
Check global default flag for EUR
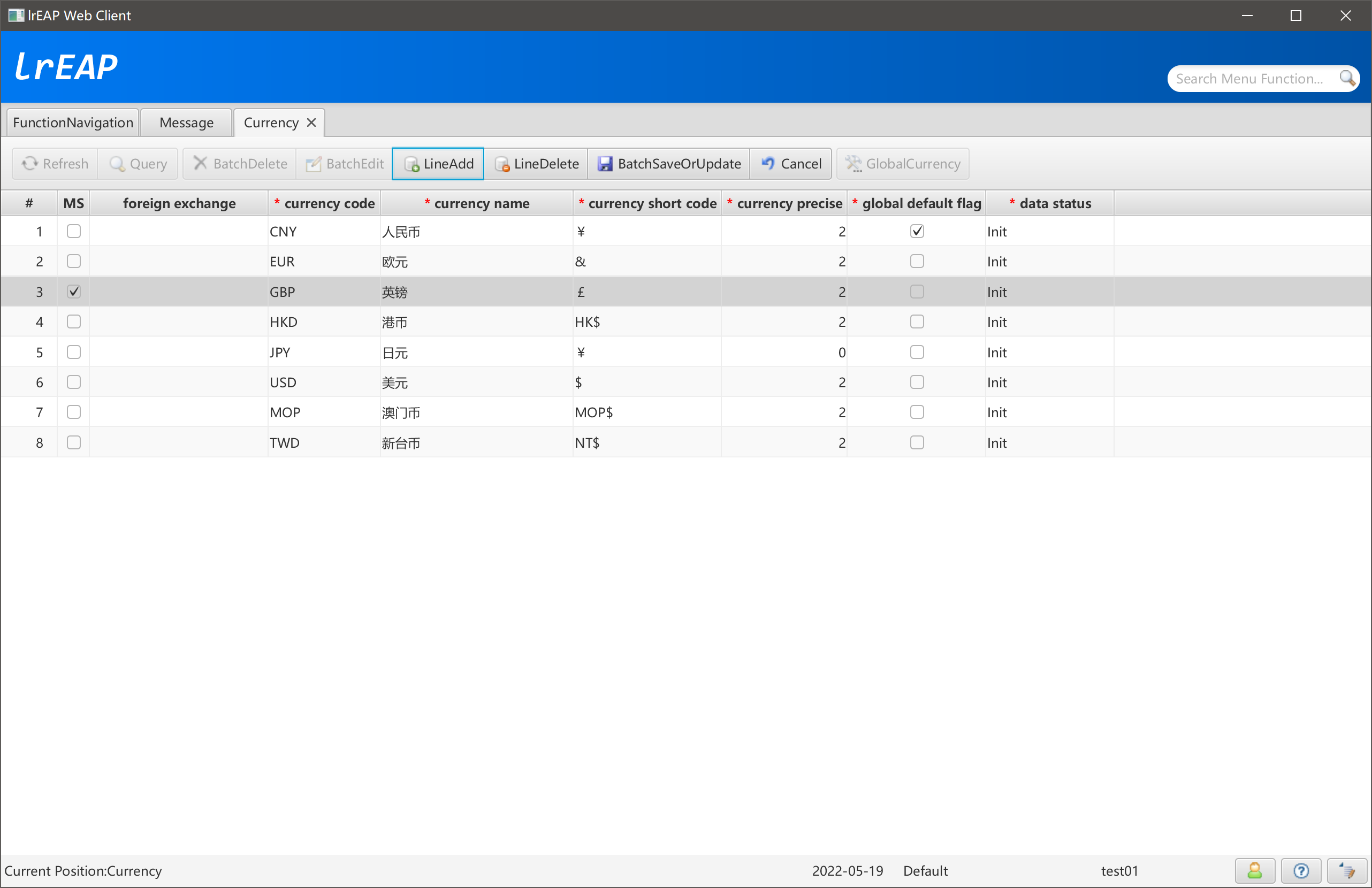[x=917, y=261]
